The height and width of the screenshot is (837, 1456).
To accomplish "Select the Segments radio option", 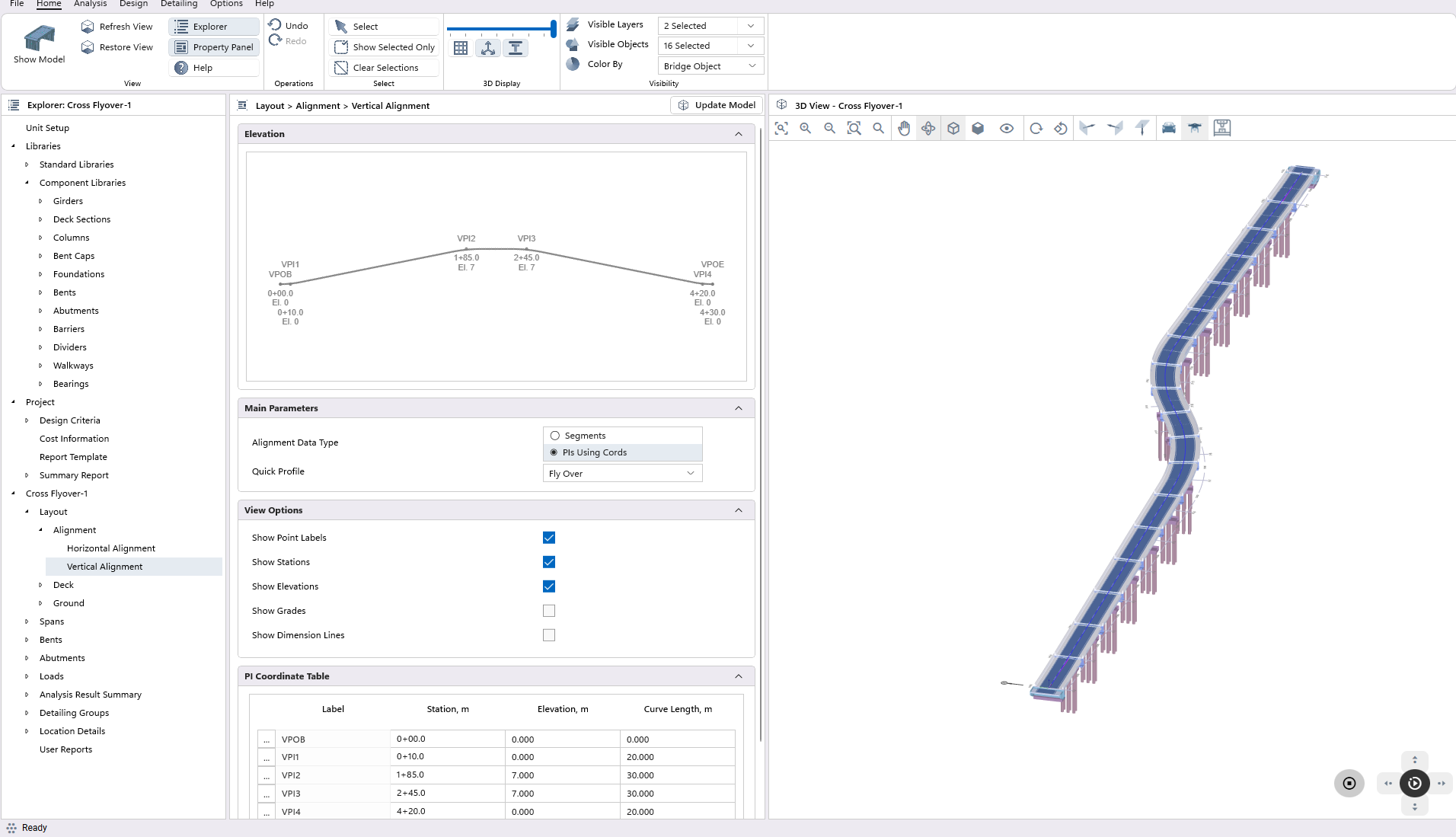I will [x=555, y=436].
